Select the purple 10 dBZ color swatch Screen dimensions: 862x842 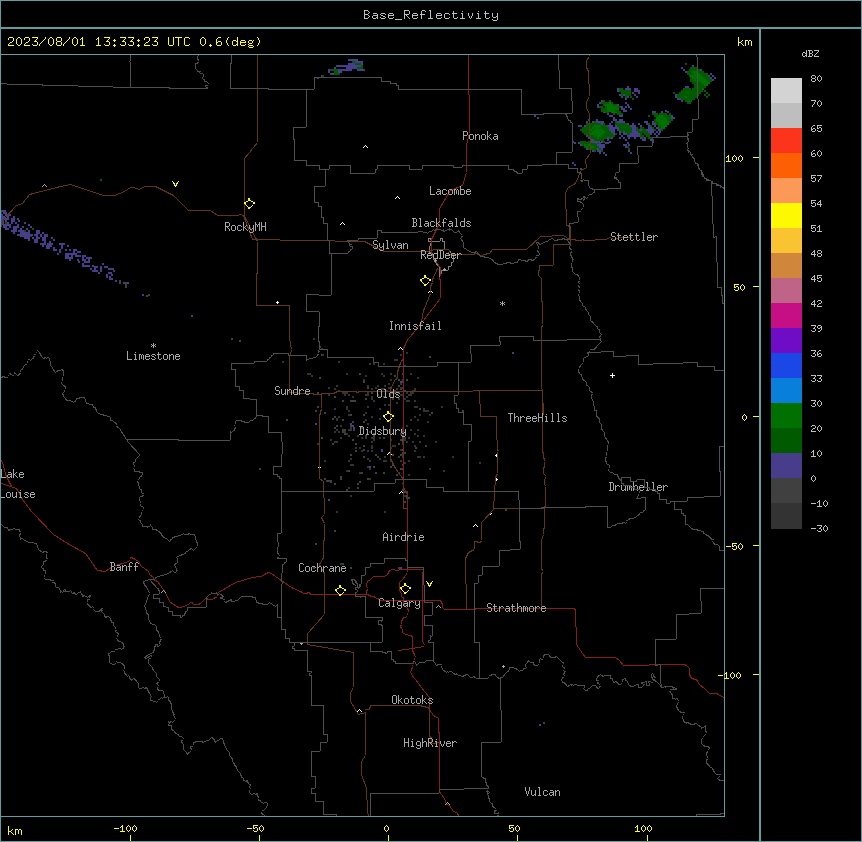click(786, 466)
